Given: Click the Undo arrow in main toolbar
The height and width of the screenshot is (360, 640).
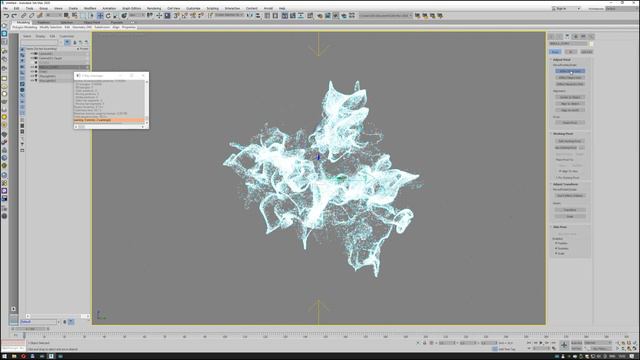Looking at the screenshot, I should point(7,16).
